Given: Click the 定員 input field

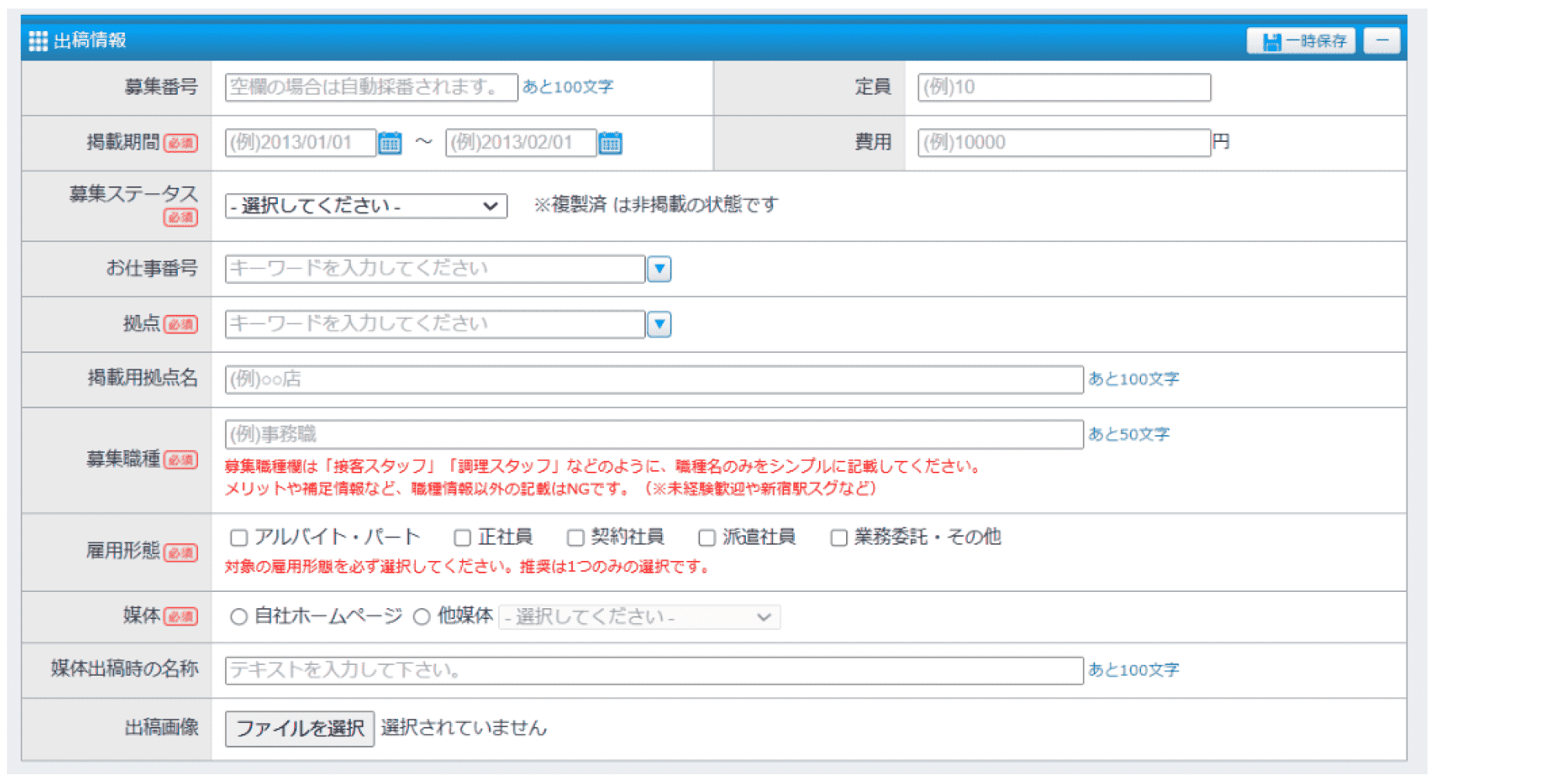Looking at the screenshot, I should (1063, 87).
